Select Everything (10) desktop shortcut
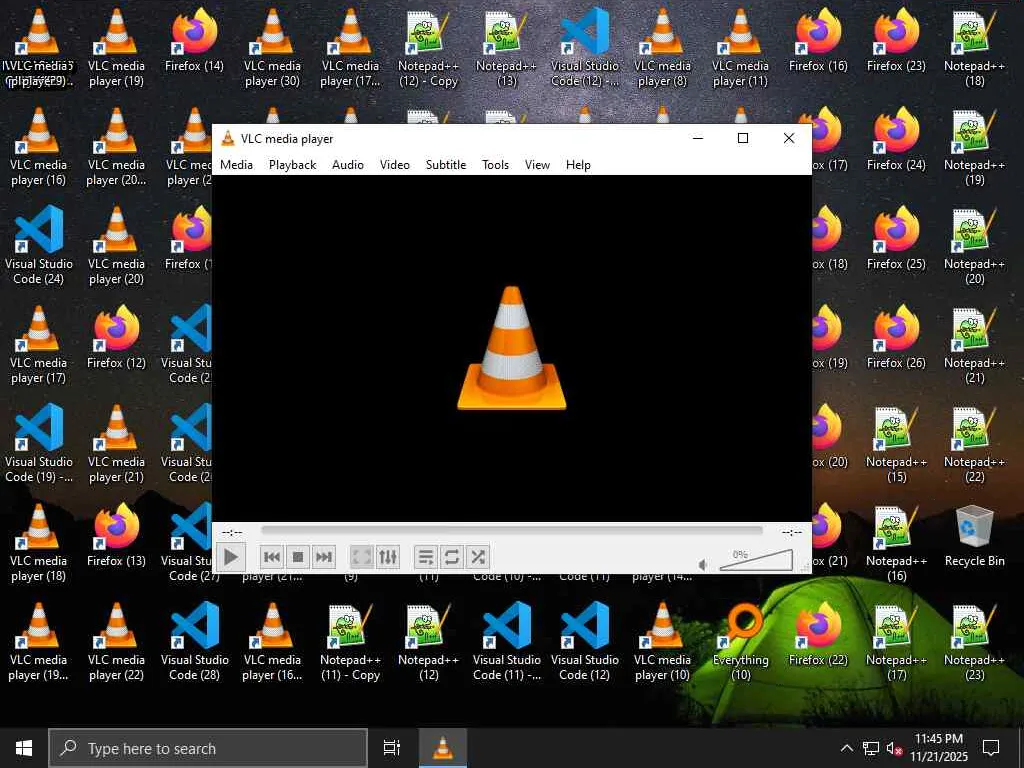 tap(740, 642)
